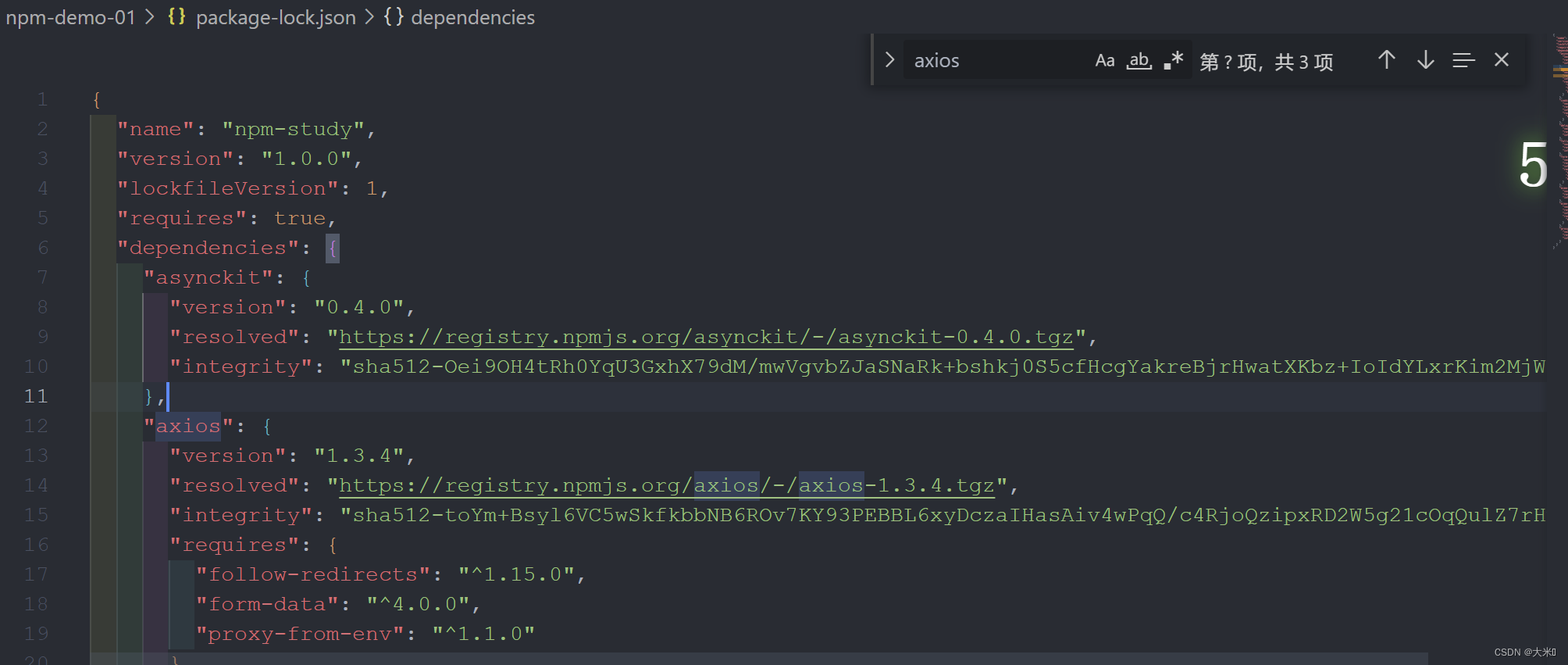Select npm-demo-01 breadcrumb
Screen dimensions: 1568x665
pyautogui.click(x=71, y=17)
